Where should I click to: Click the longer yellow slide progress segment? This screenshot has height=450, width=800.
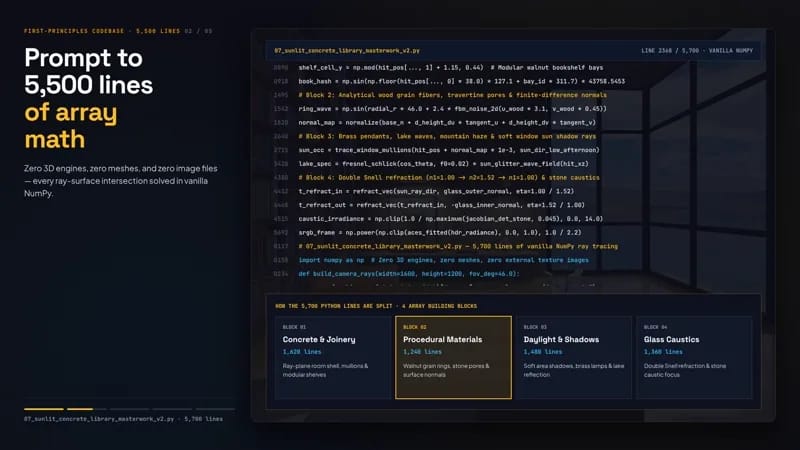coord(44,409)
